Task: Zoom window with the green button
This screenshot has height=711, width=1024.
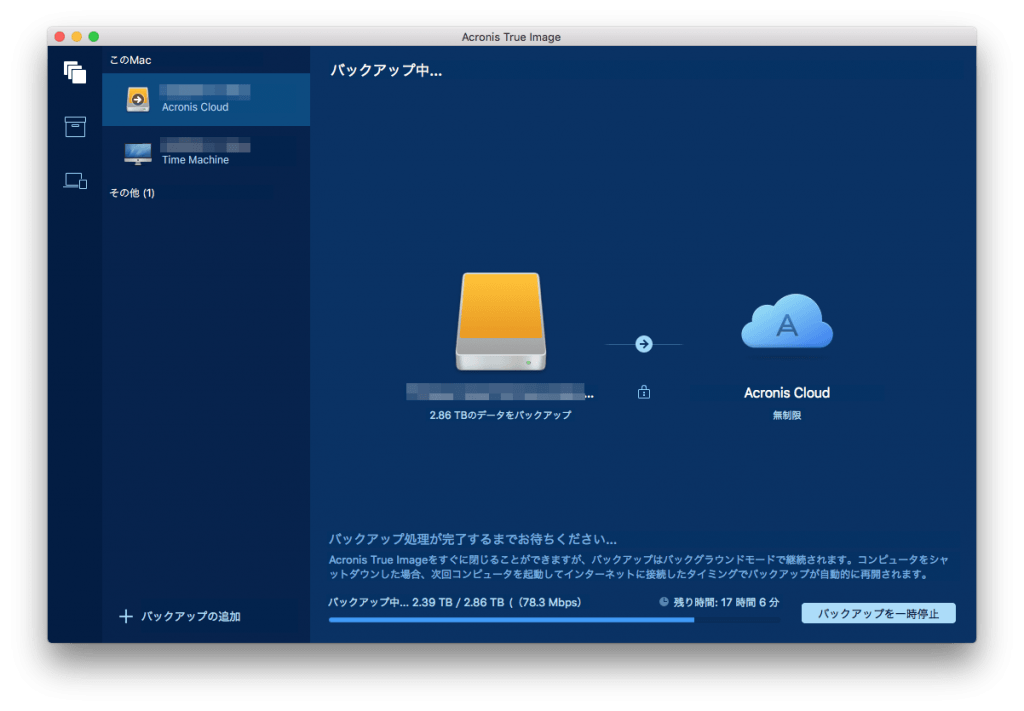Action: (93, 37)
